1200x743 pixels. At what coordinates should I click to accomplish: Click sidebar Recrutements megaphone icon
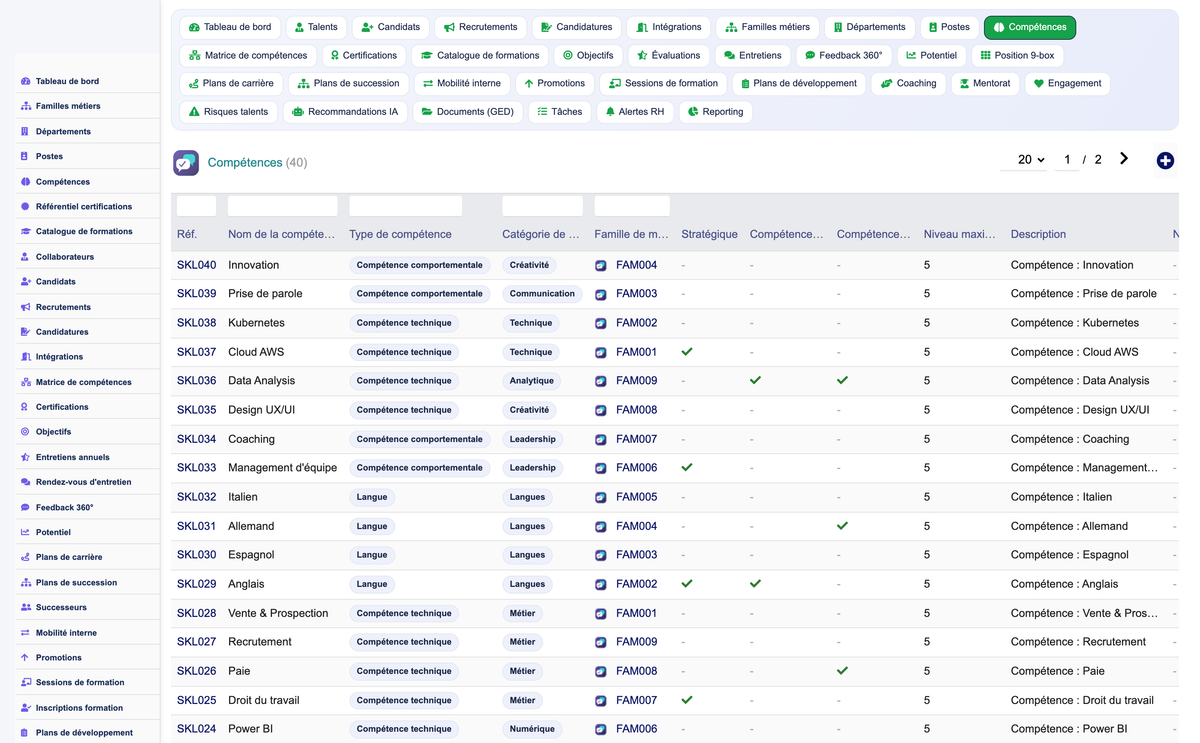pyautogui.click(x=25, y=307)
